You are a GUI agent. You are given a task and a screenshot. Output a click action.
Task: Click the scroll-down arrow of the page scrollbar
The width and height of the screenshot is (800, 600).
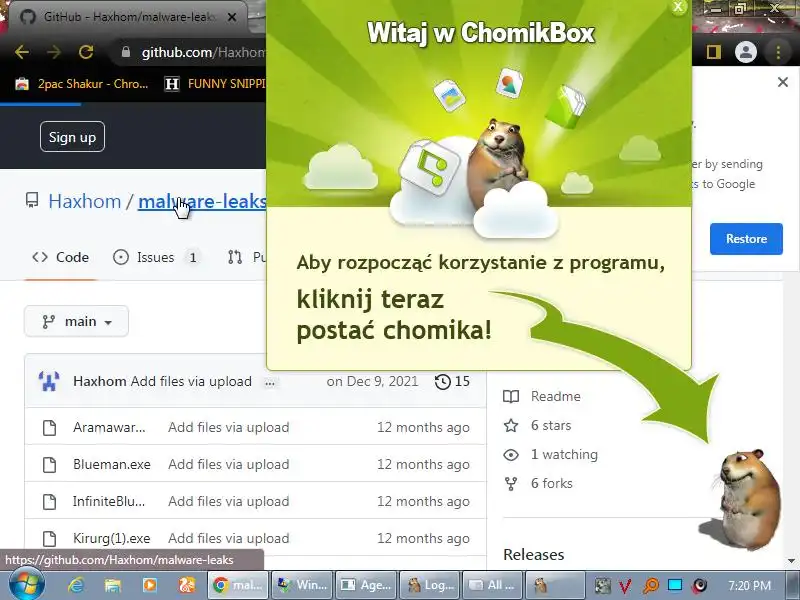pyautogui.click(x=791, y=561)
